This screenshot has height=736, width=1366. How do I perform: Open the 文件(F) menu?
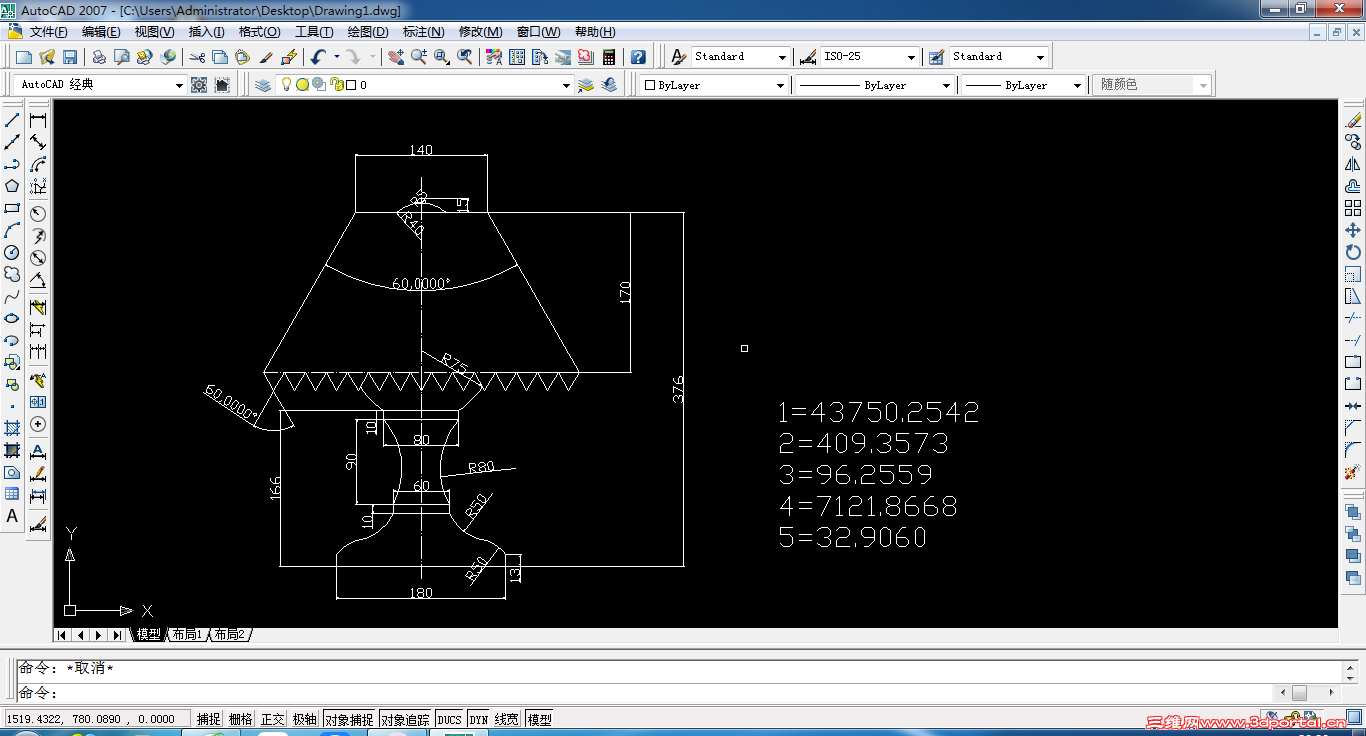[x=48, y=32]
